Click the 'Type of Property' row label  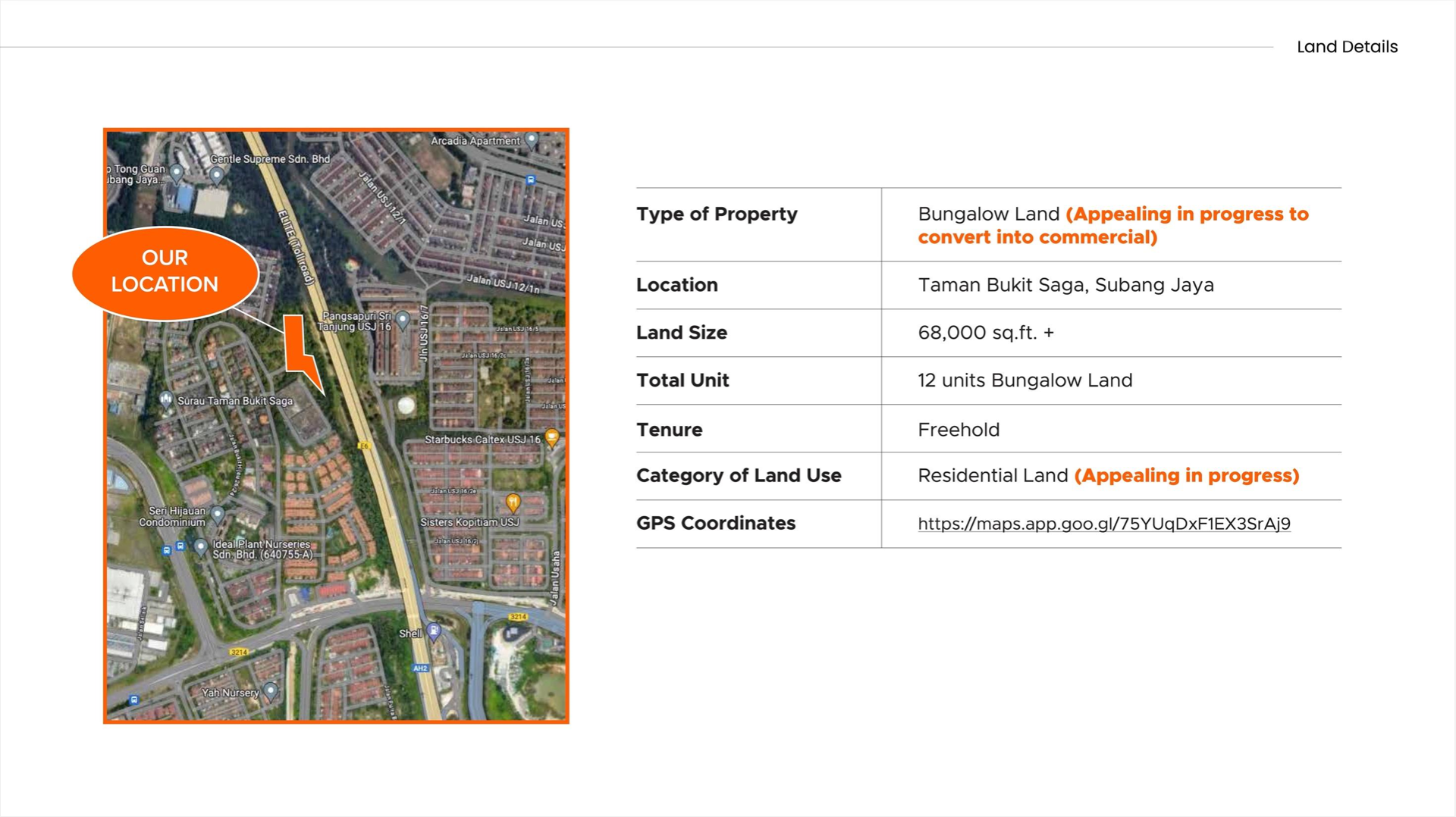(x=717, y=214)
